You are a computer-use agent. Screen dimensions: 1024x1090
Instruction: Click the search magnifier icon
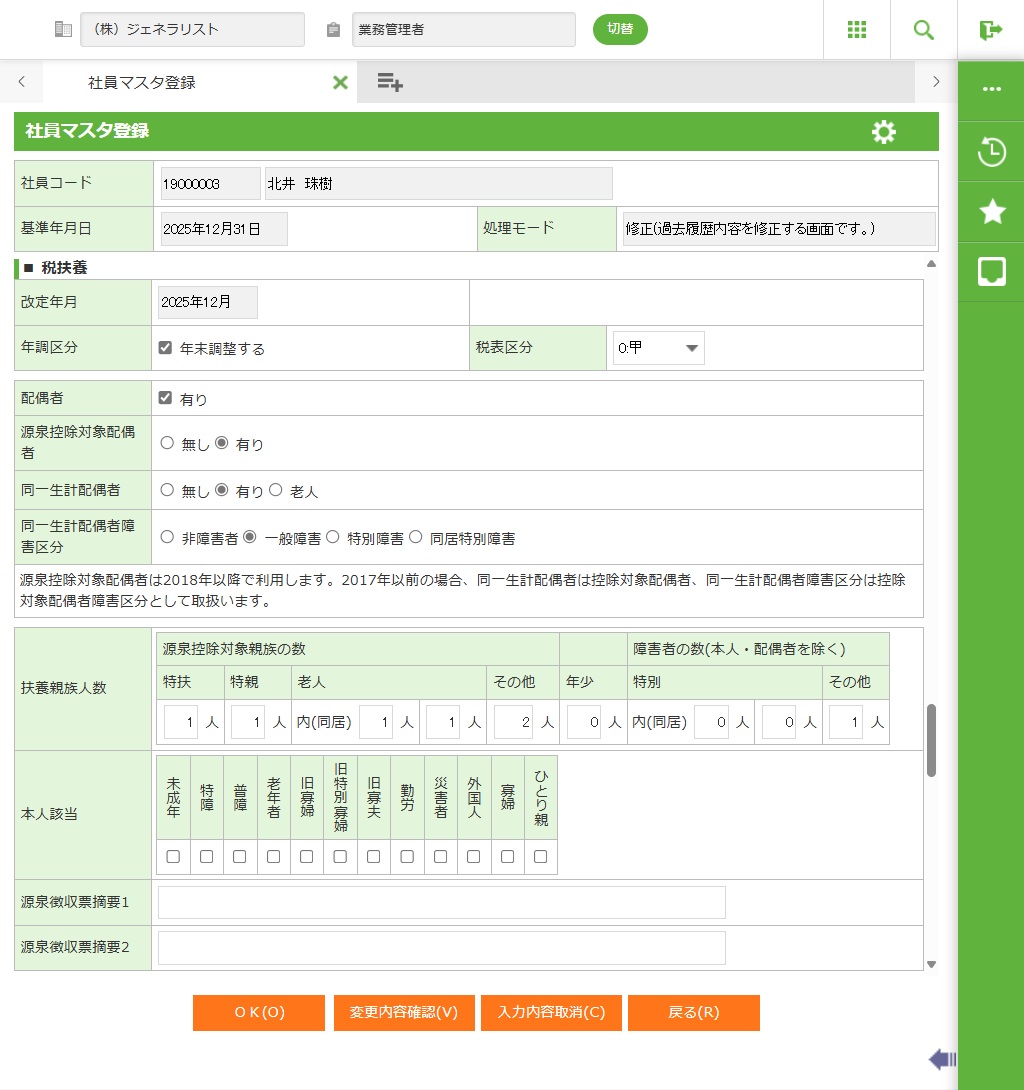(924, 30)
